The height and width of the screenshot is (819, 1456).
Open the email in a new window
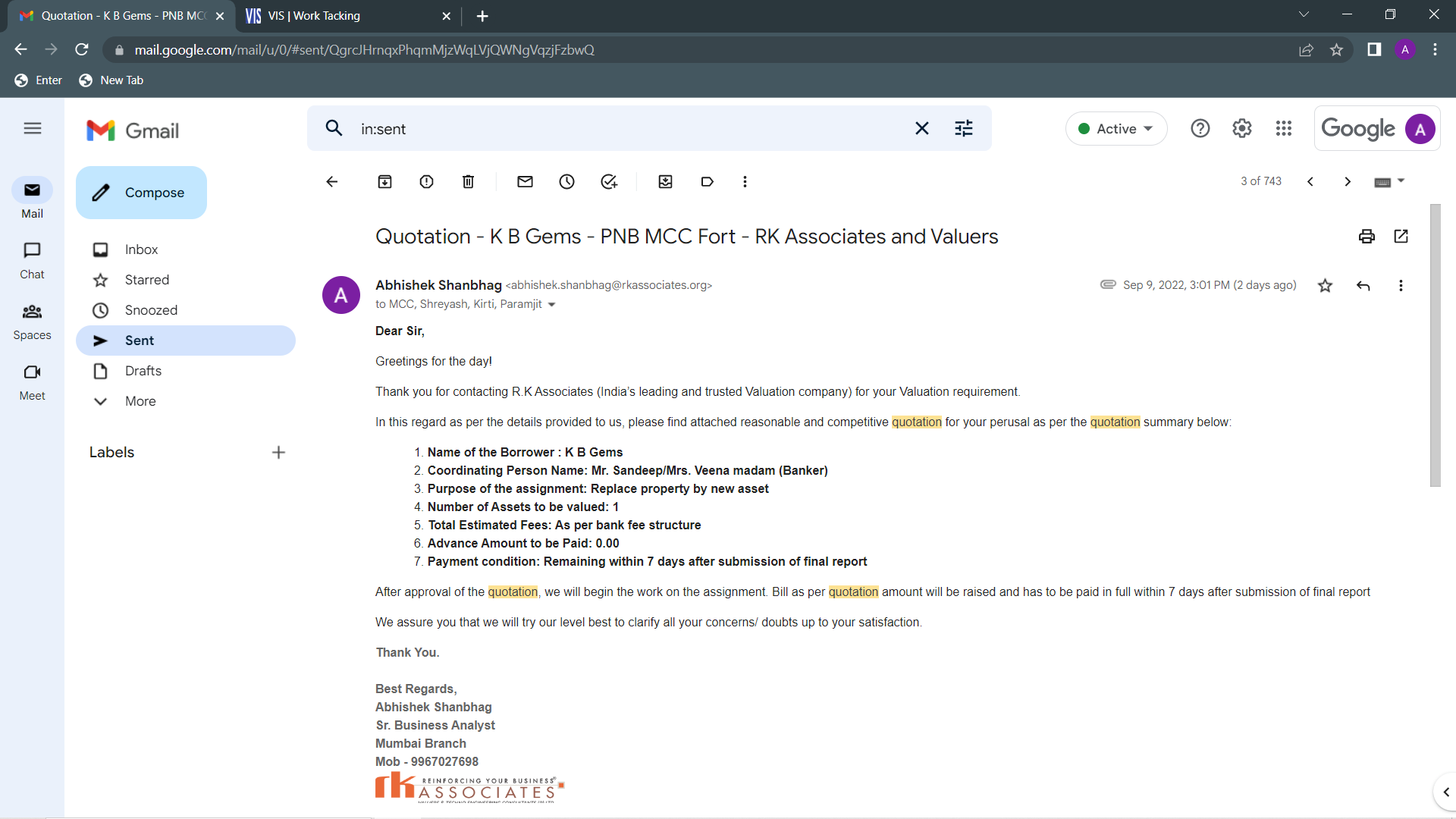pyautogui.click(x=1401, y=237)
